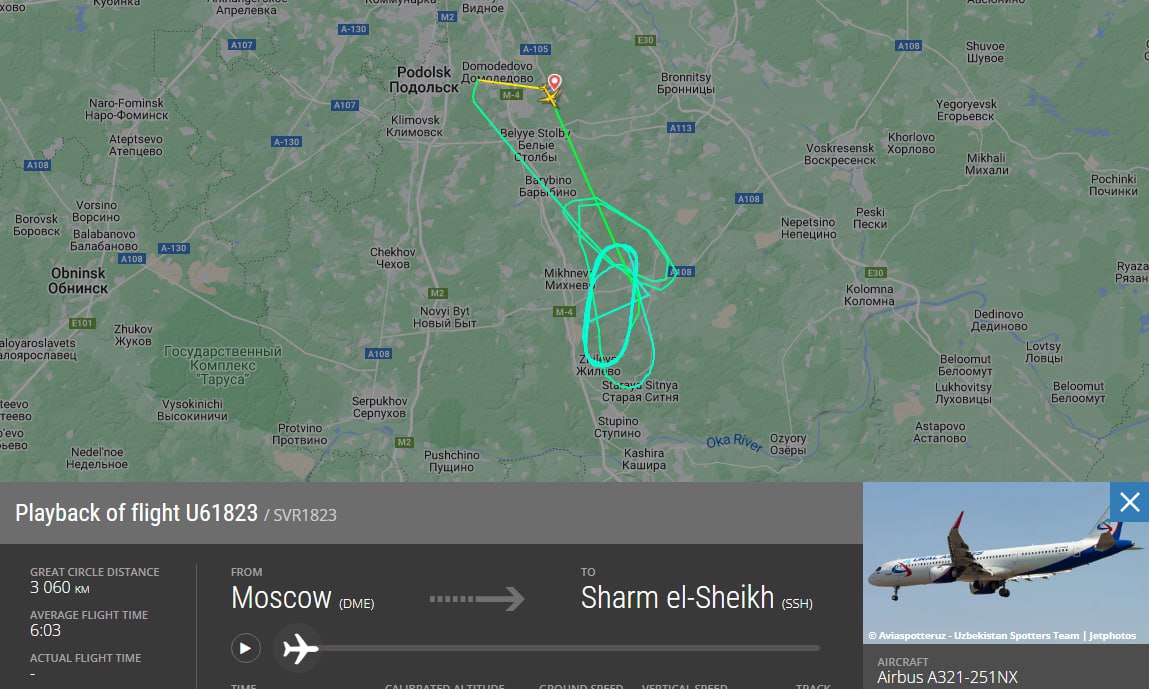The image size is (1149, 689).
Task: Click the M-4 highway shield near Domodedovo
Action: pos(511,95)
